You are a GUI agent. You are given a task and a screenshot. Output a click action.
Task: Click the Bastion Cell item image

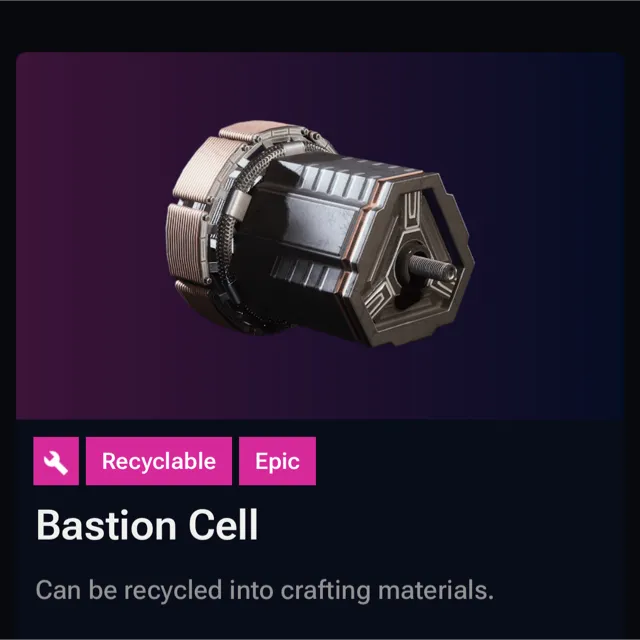pos(320,233)
